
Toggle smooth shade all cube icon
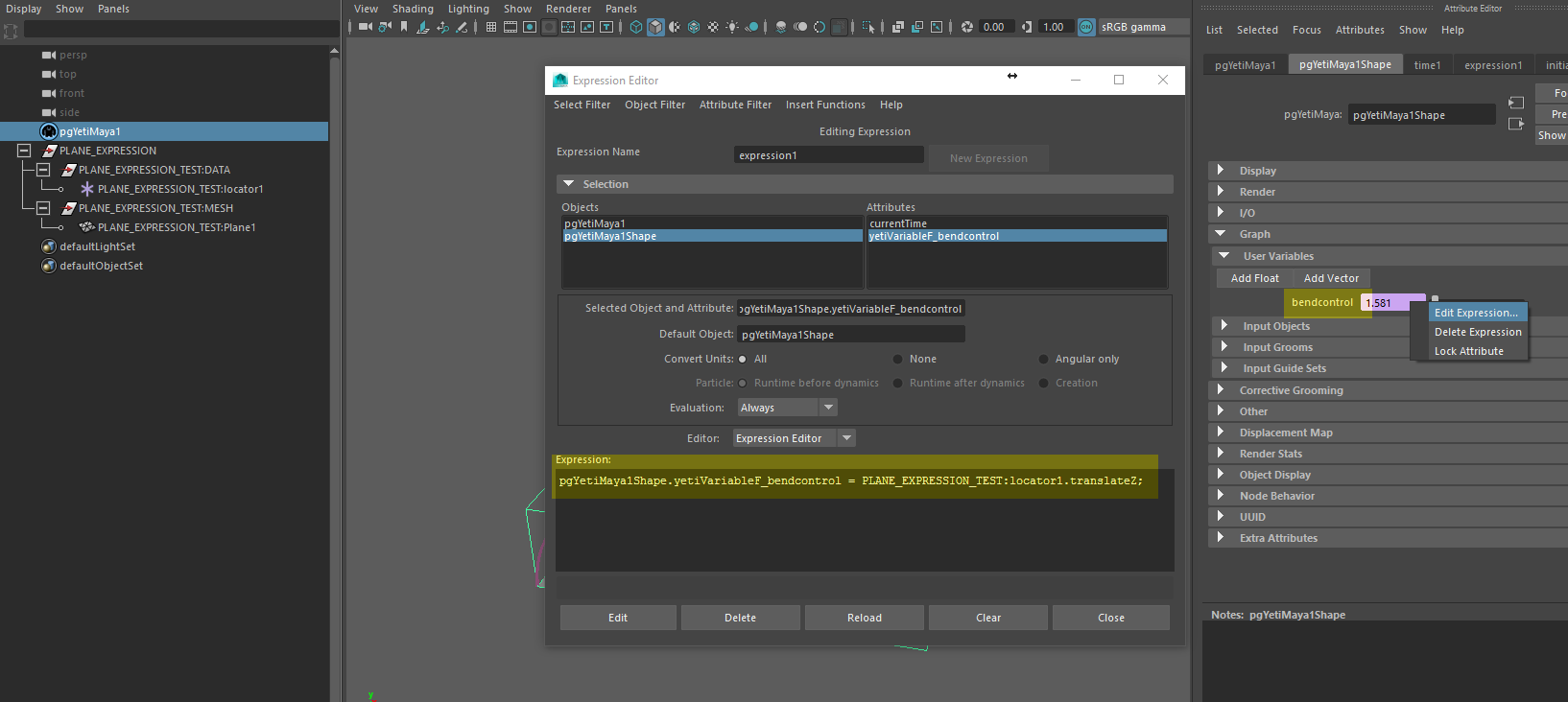[x=655, y=27]
